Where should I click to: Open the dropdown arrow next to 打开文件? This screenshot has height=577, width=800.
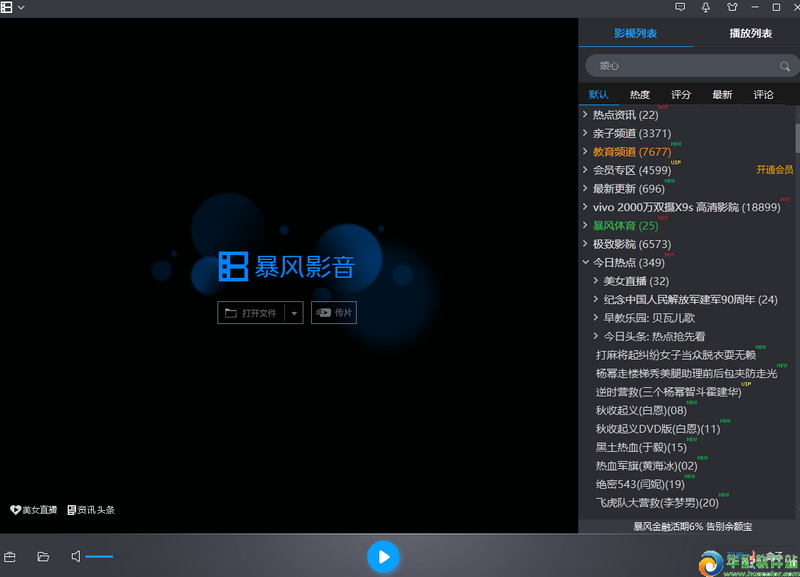click(294, 313)
